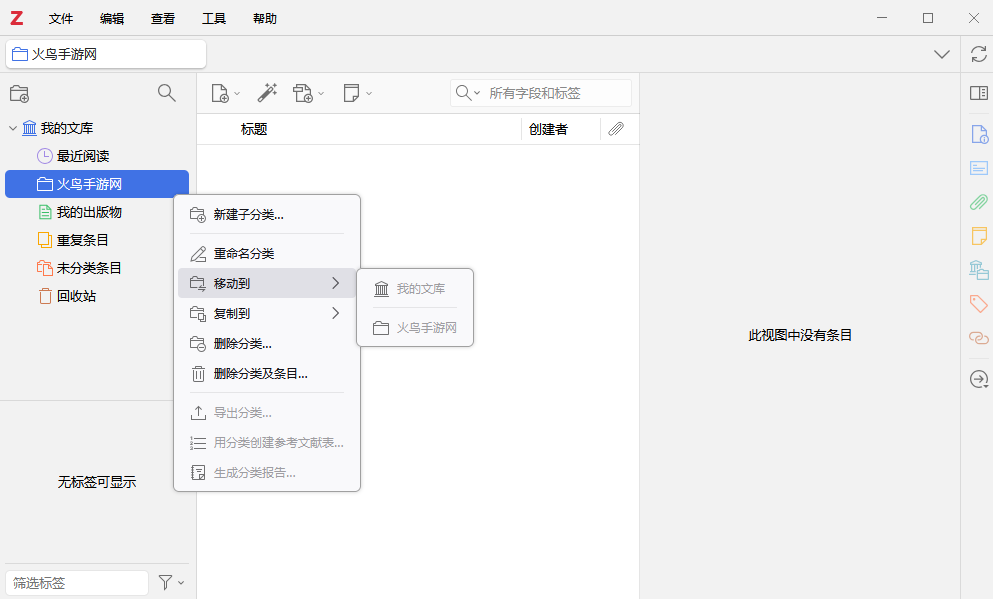Viewport: 993px width, 599px height.
Task: Select the 火鸟手游网 tab at top
Action: click(x=106, y=54)
